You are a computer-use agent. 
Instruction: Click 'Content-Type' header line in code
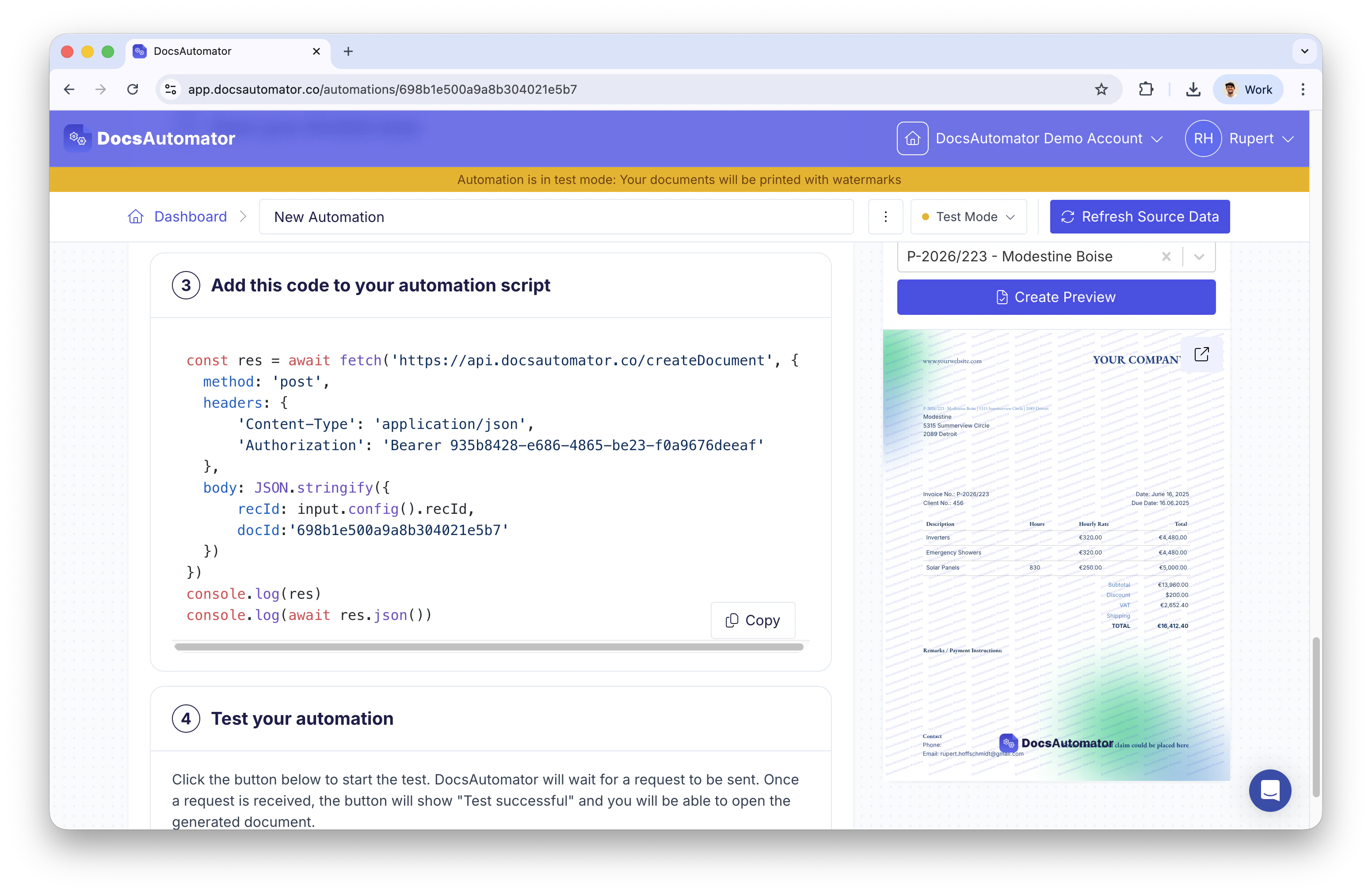(x=386, y=424)
